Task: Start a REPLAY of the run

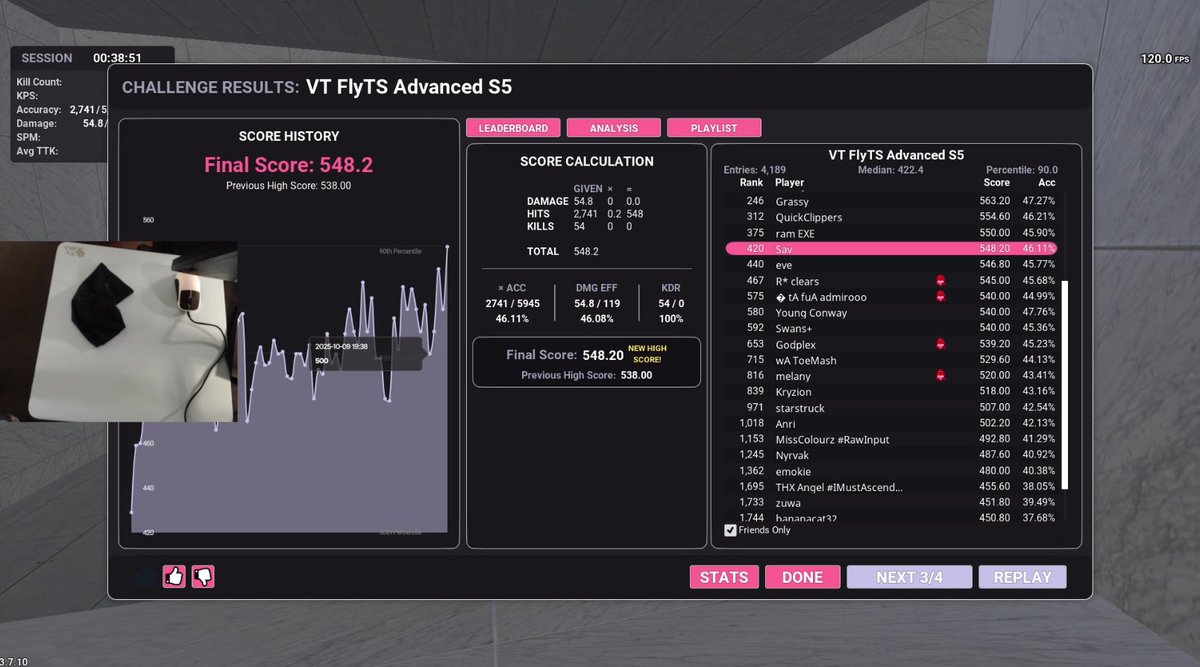Action: [1022, 577]
